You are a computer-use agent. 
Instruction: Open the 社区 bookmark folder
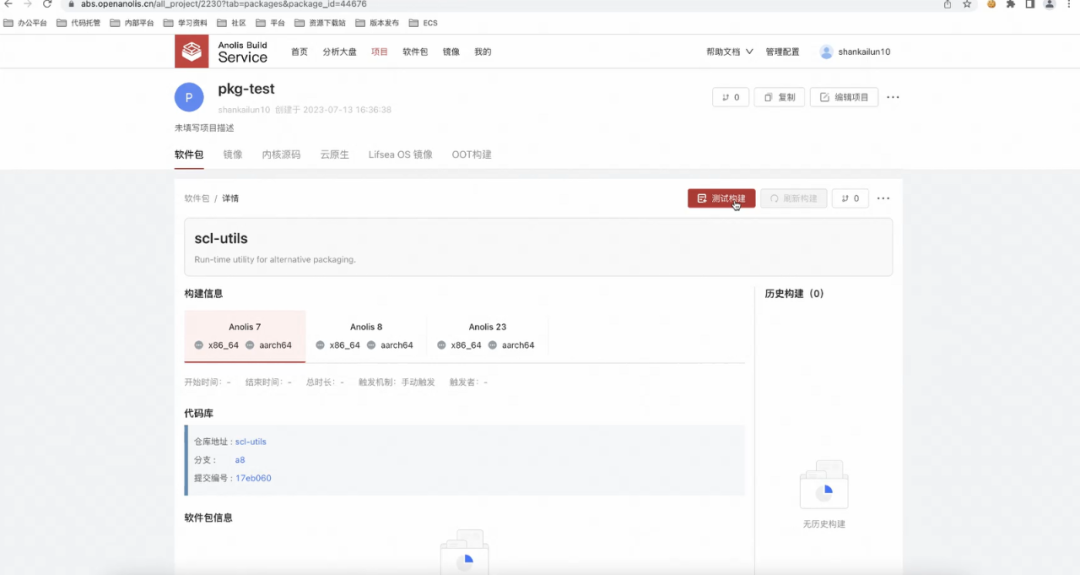pyautogui.click(x=231, y=23)
